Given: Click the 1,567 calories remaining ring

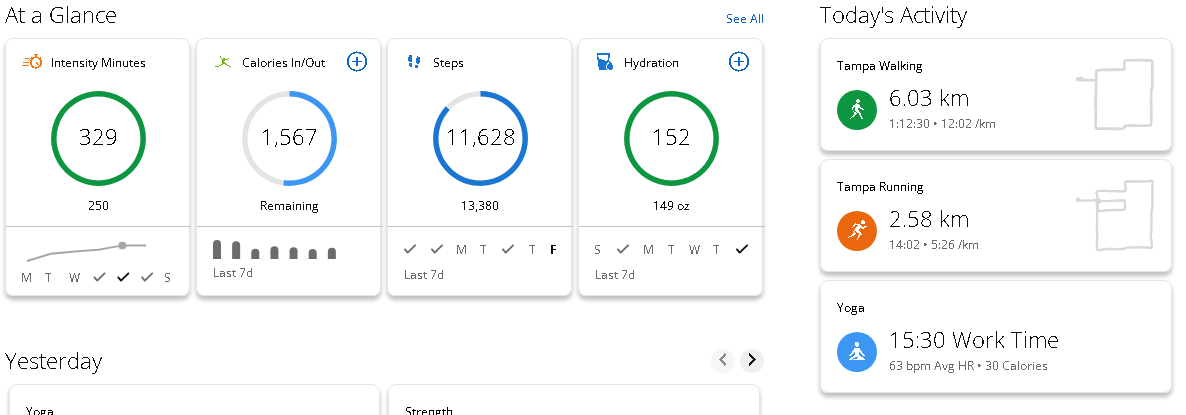Looking at the screenshot, I should tap(289, 138).
